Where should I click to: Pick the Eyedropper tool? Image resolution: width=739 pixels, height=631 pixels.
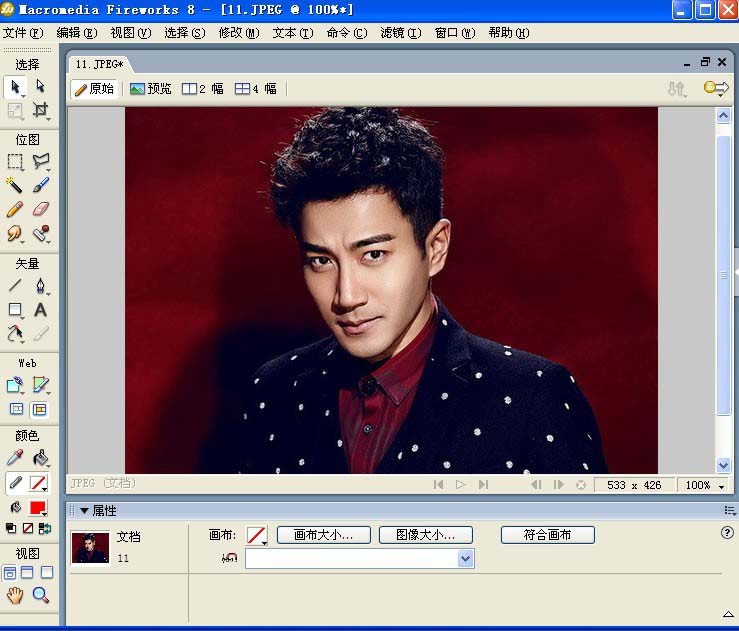coord(15,458)
